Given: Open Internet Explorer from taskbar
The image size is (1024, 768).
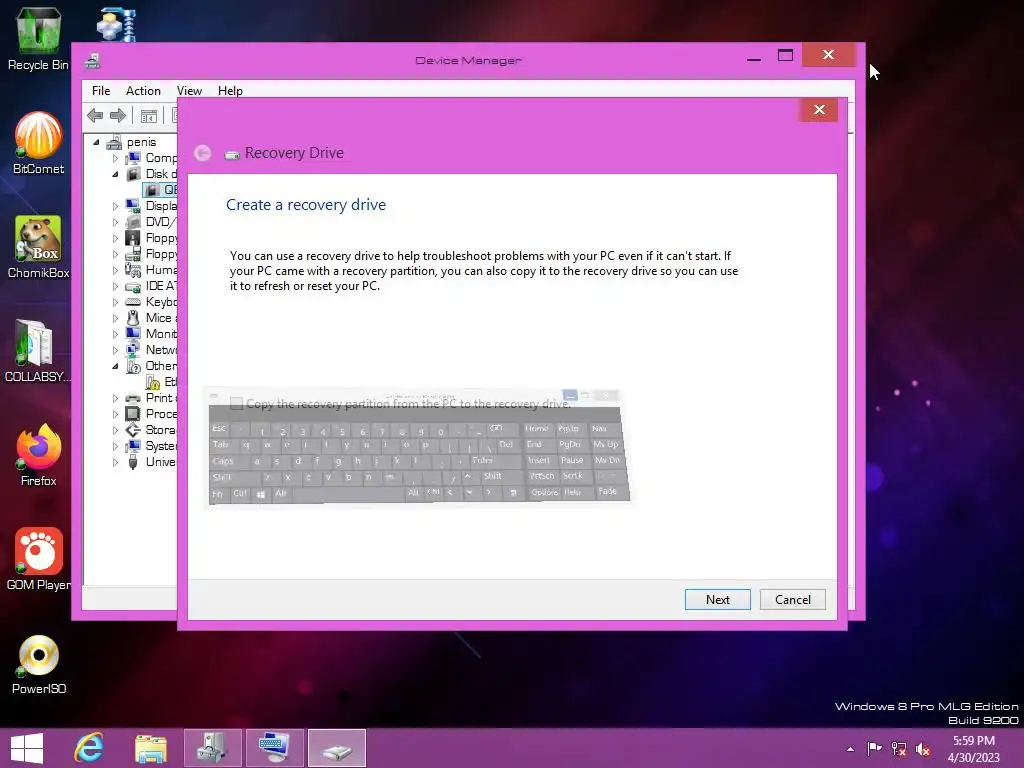Looking at the screenshot, I should [89, 748].
